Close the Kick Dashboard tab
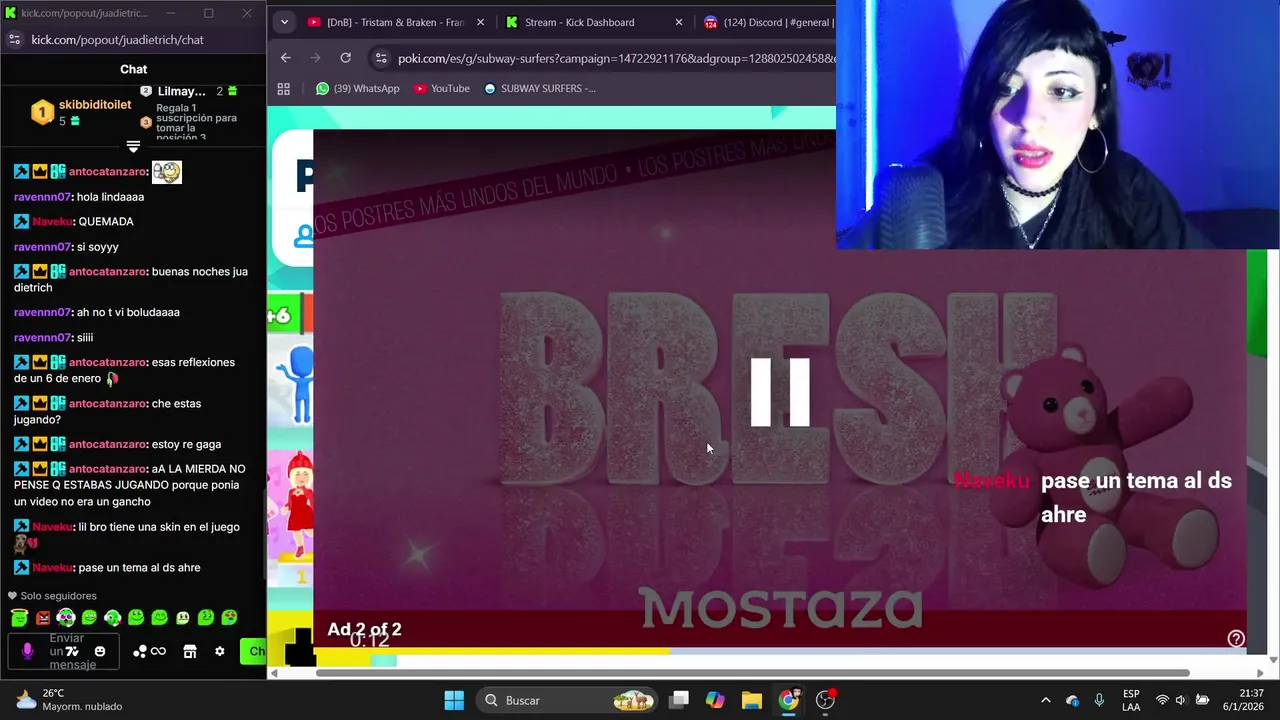 [x=679, y=22]
